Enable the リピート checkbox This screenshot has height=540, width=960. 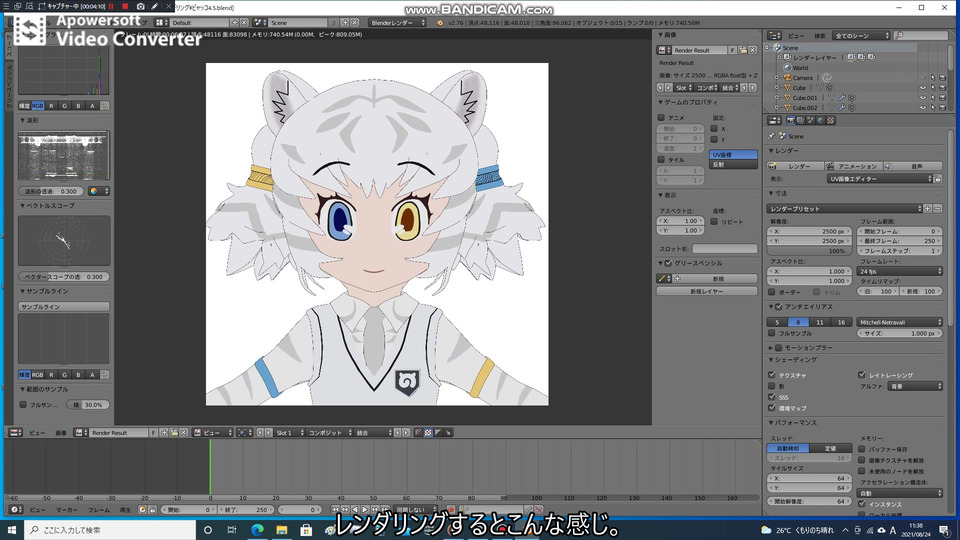click(x=714, y=222)
